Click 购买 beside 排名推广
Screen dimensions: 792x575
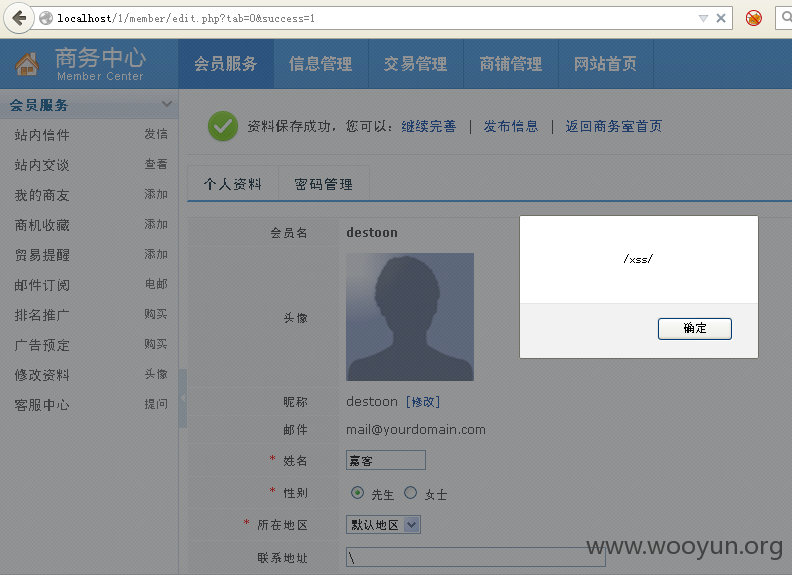pos(156,314)
